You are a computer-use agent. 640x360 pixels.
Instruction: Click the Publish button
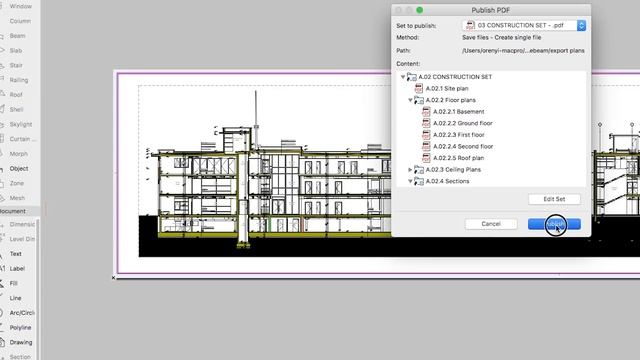click(554, 224)
